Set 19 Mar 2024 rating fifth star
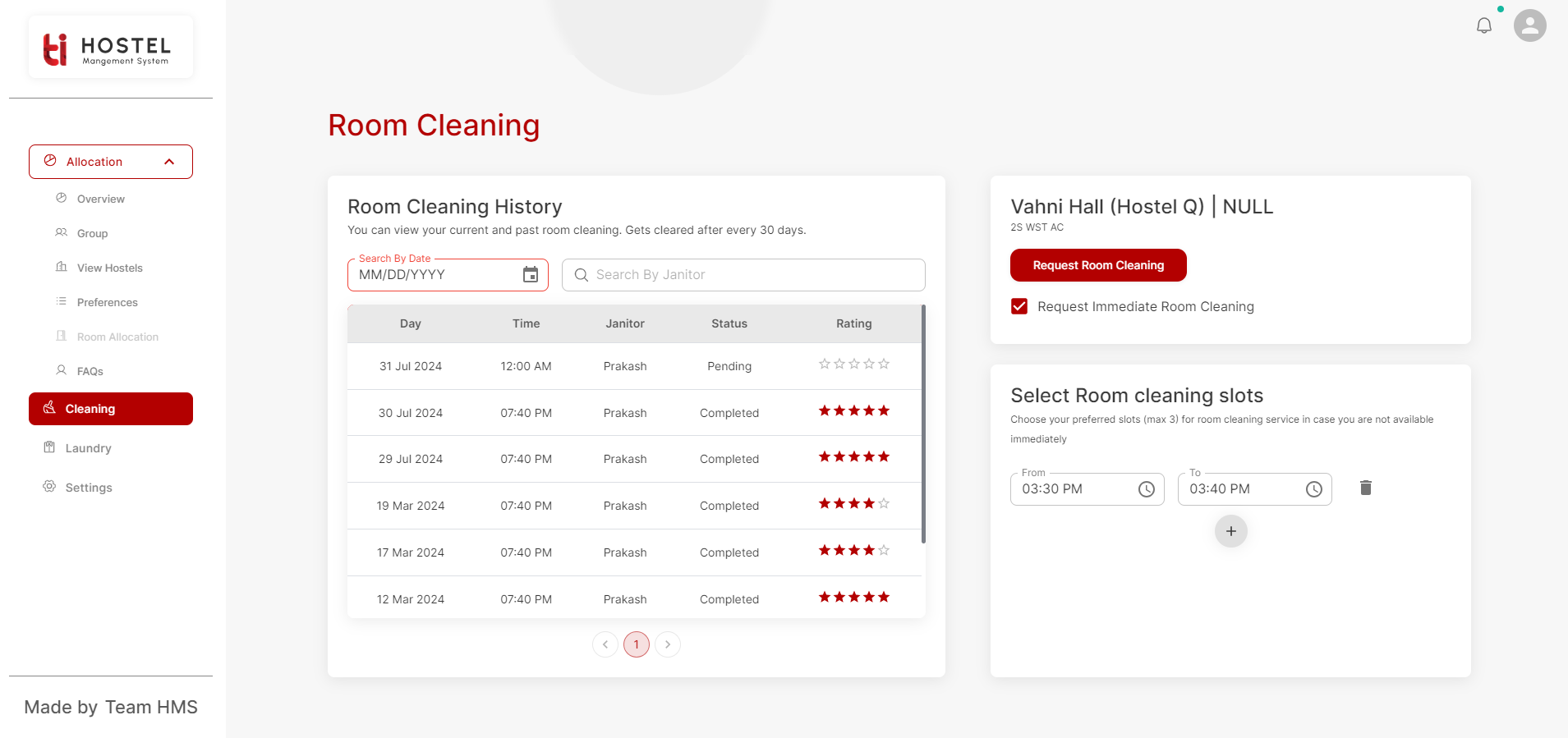 [884, 503]
